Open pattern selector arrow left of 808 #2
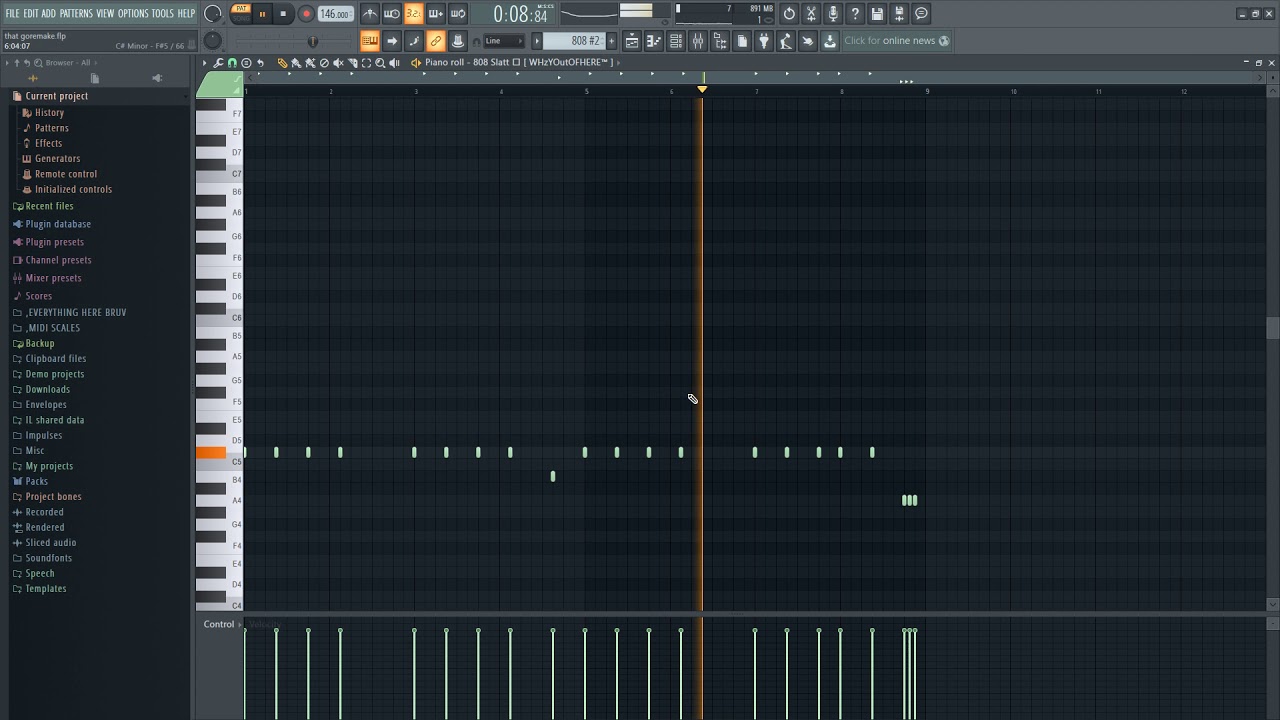Image resolution: width=1280 pixels, height=720 pixels. (x=537, y=41)
